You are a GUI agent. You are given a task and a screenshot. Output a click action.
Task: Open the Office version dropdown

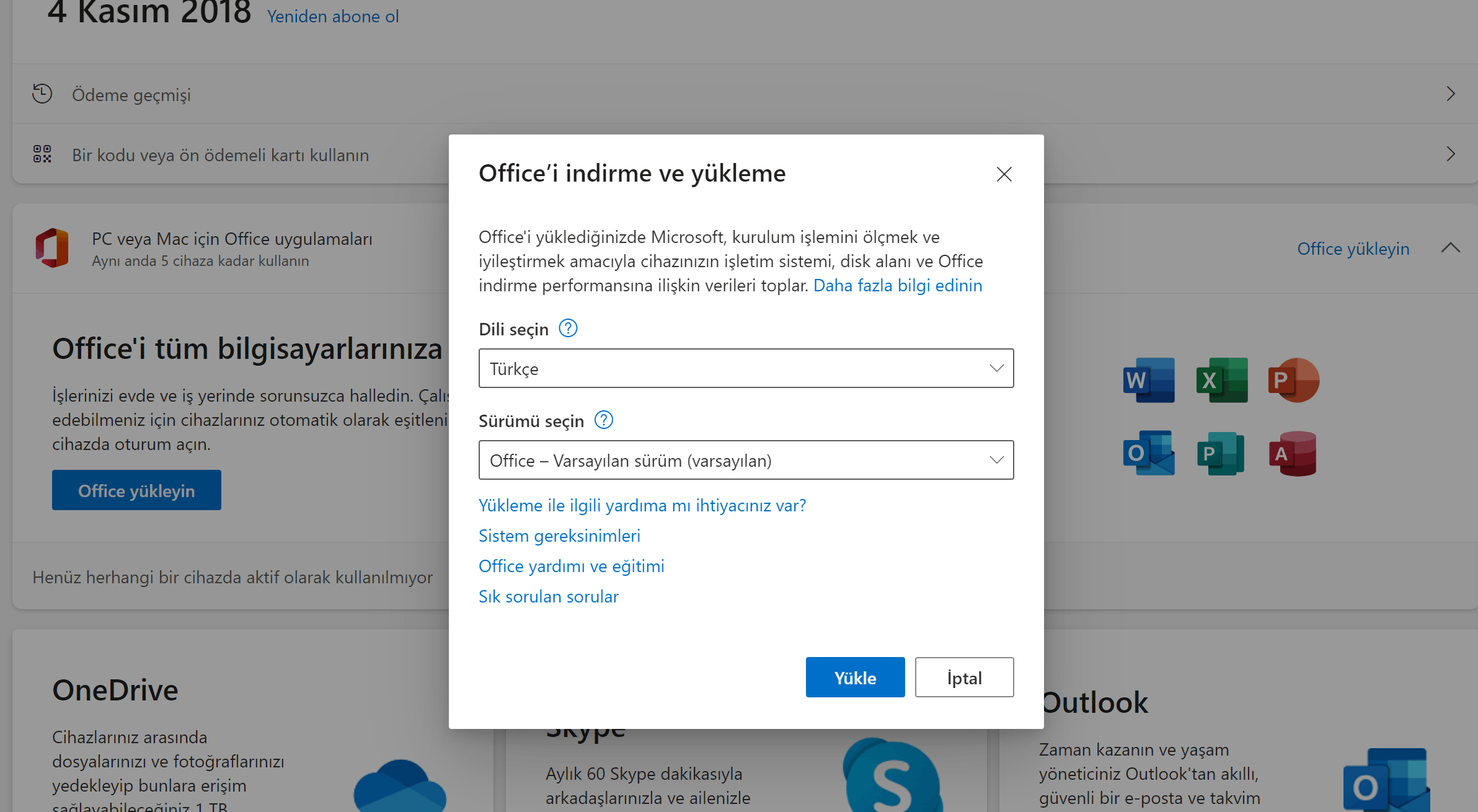(x=746, y=460)
